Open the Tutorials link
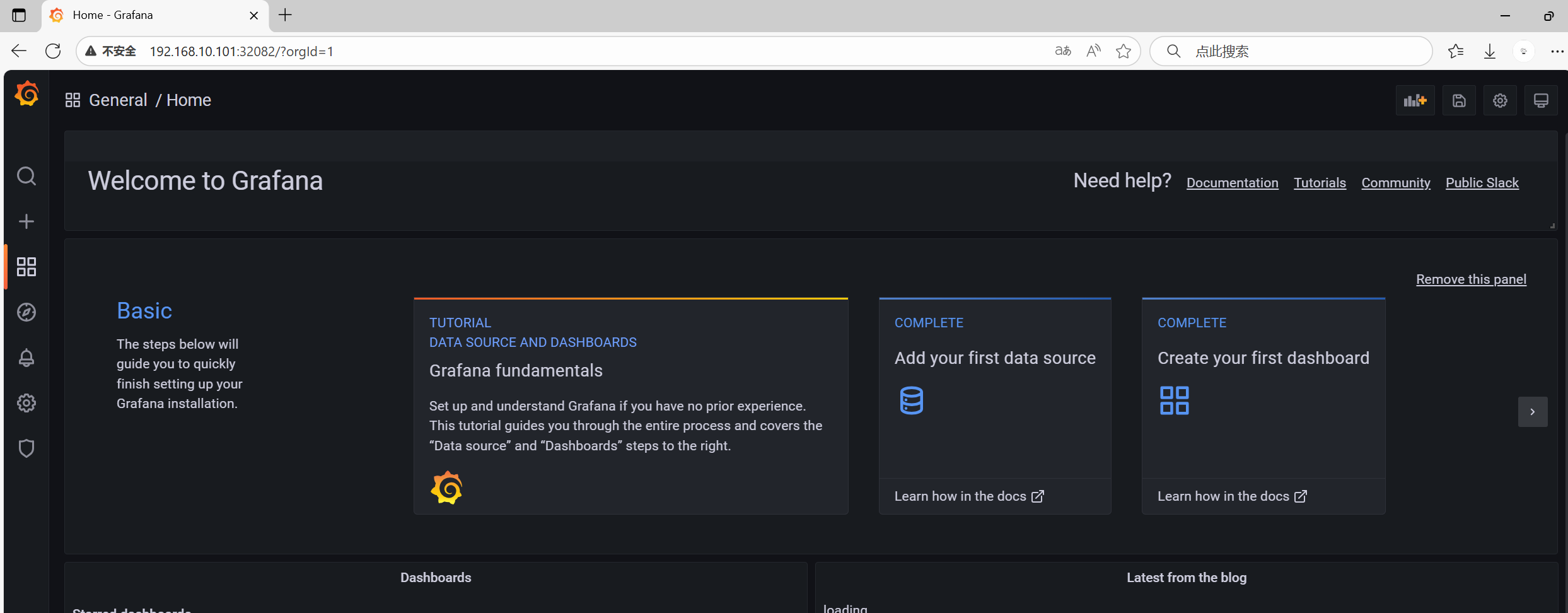The height and width of the screenshot is (613, 1568). (x=1320, y=183)
